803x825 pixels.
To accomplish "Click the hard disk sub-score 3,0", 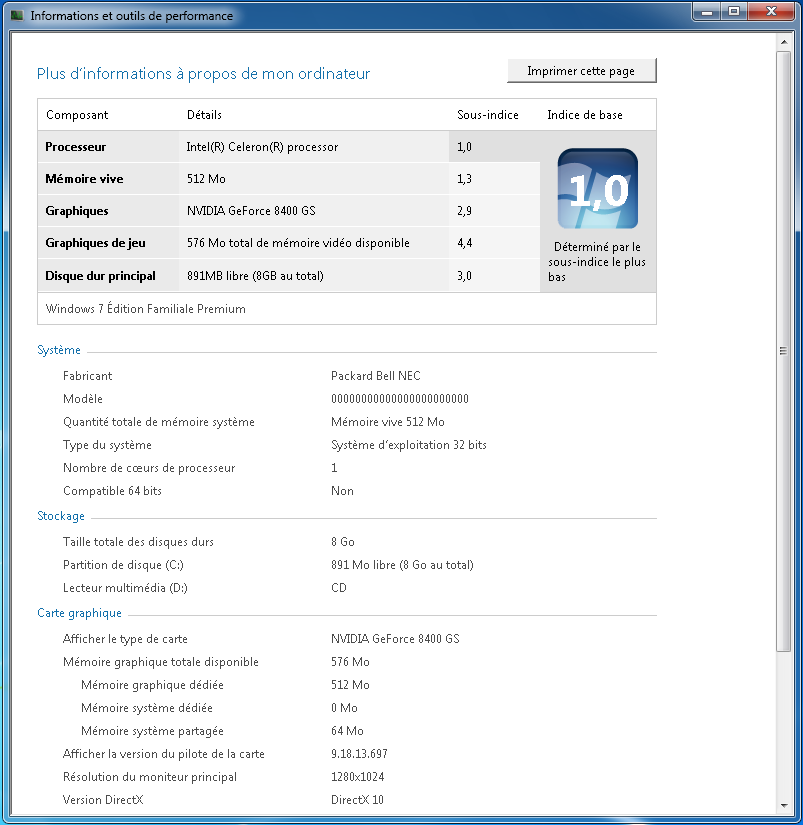I will tap(464, 276).
